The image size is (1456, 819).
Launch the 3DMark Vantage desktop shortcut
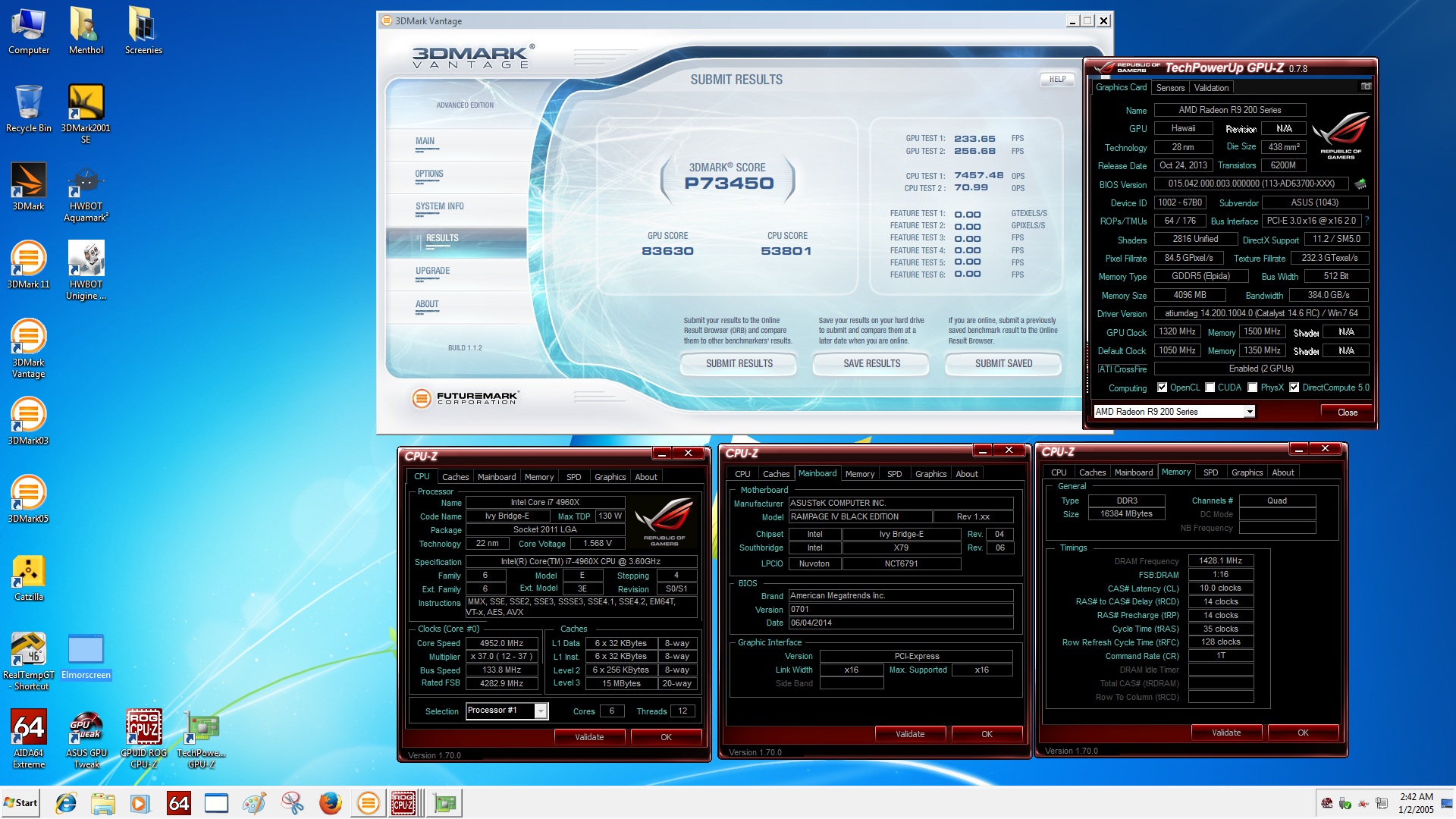[x=29, y=349]
